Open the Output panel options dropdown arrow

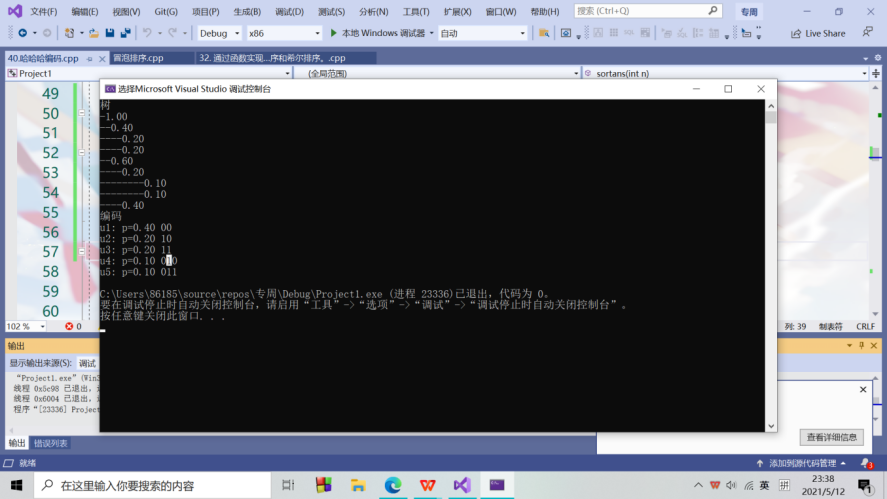(849, 345)
